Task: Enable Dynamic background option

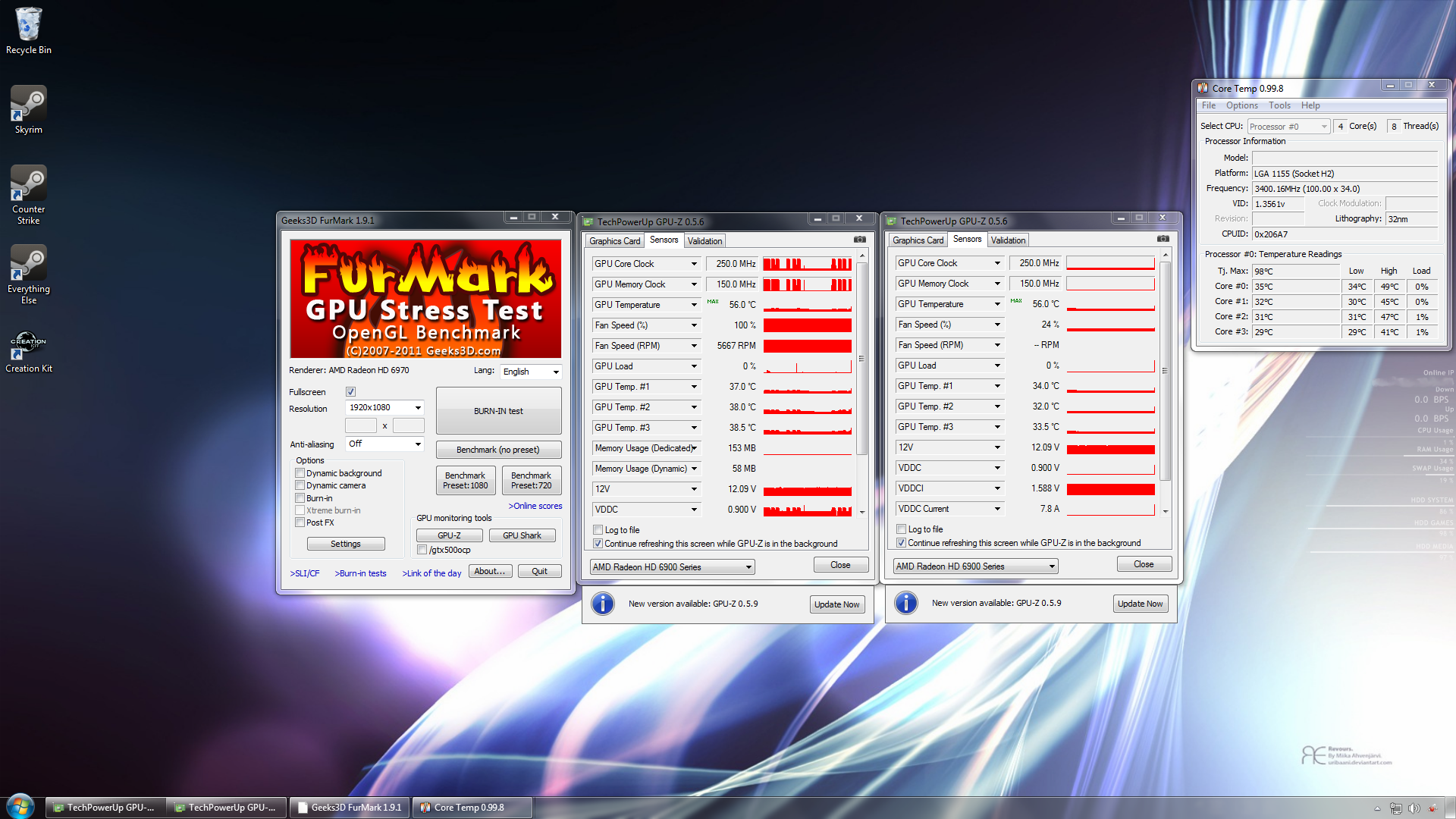Action: pyautogui.click(x=300, y=473)
